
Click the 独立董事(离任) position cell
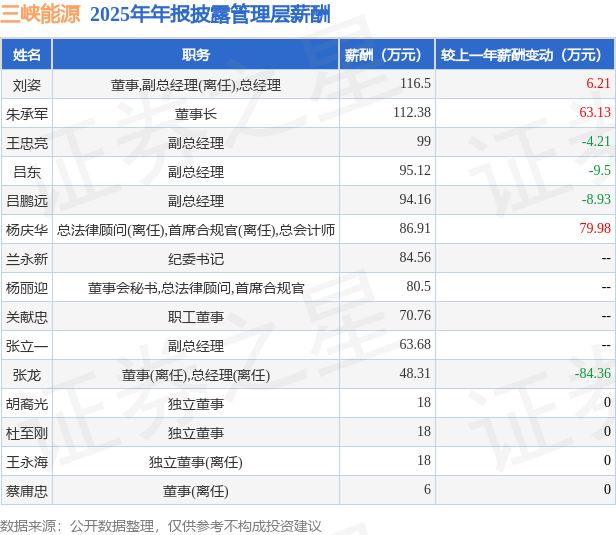point(196,462)
